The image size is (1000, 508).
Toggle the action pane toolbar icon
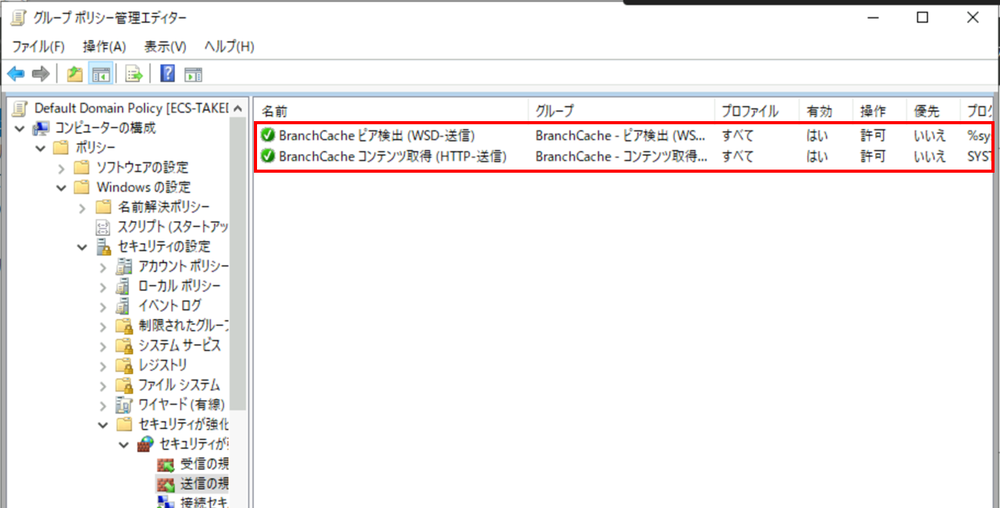coord(193,74)
